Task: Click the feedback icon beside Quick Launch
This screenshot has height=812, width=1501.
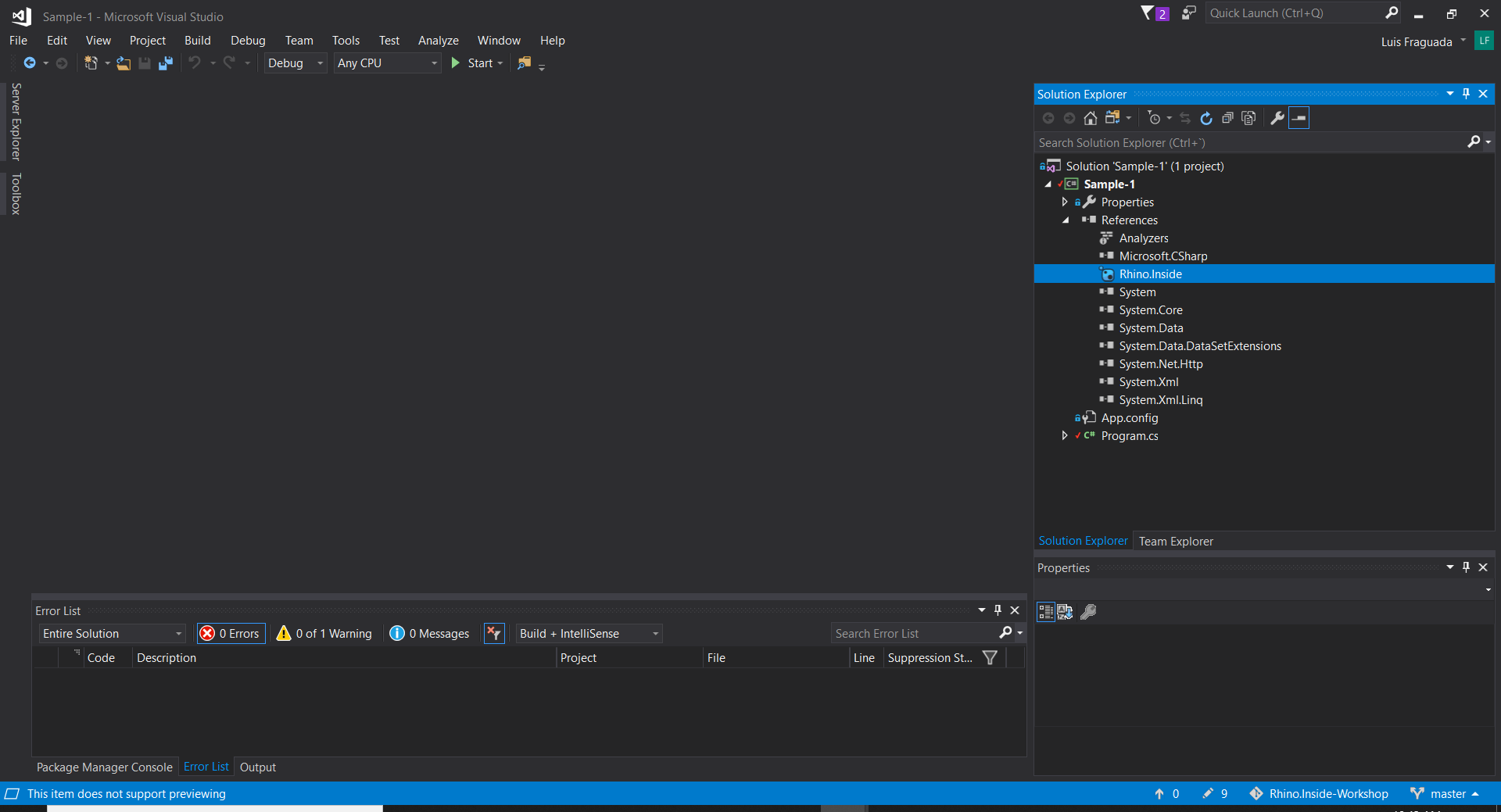Action: 1188,13
